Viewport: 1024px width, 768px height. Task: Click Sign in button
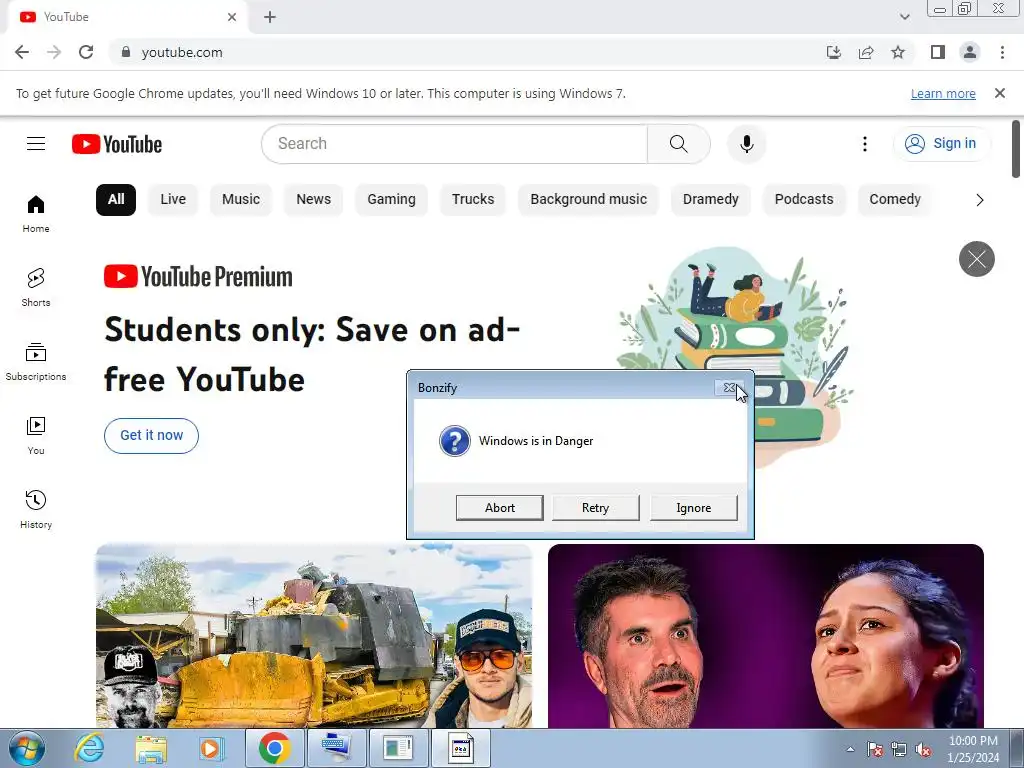pos(942,144)
